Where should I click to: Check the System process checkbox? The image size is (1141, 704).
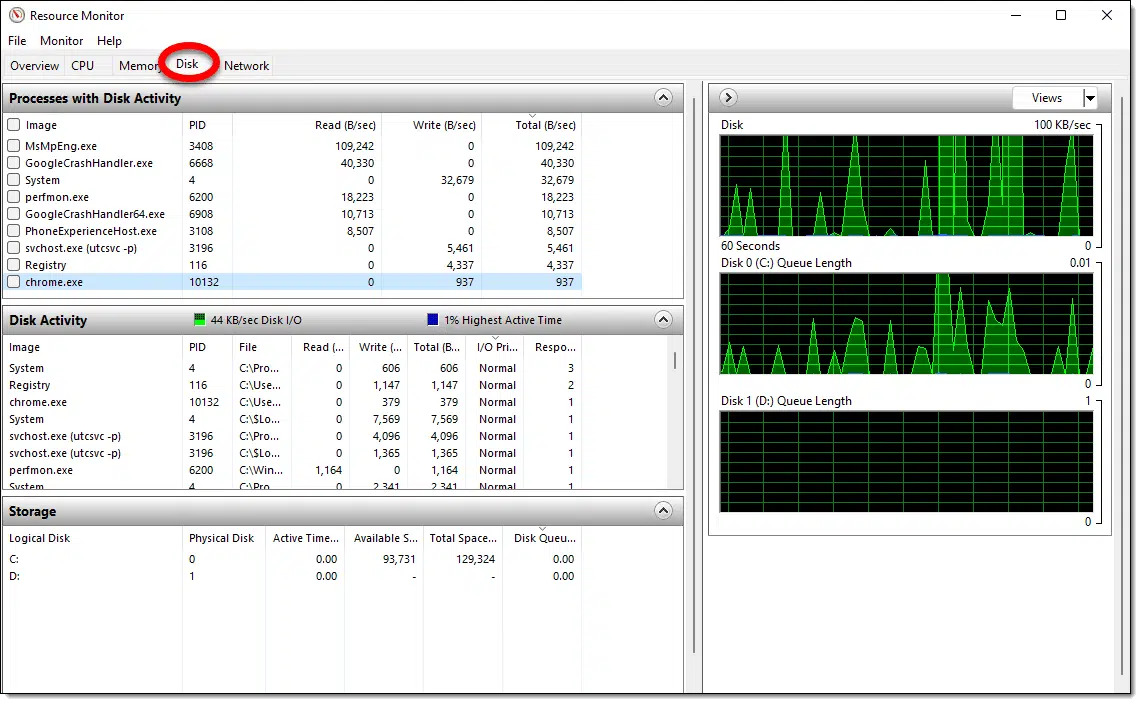click(x=14, y=180)
